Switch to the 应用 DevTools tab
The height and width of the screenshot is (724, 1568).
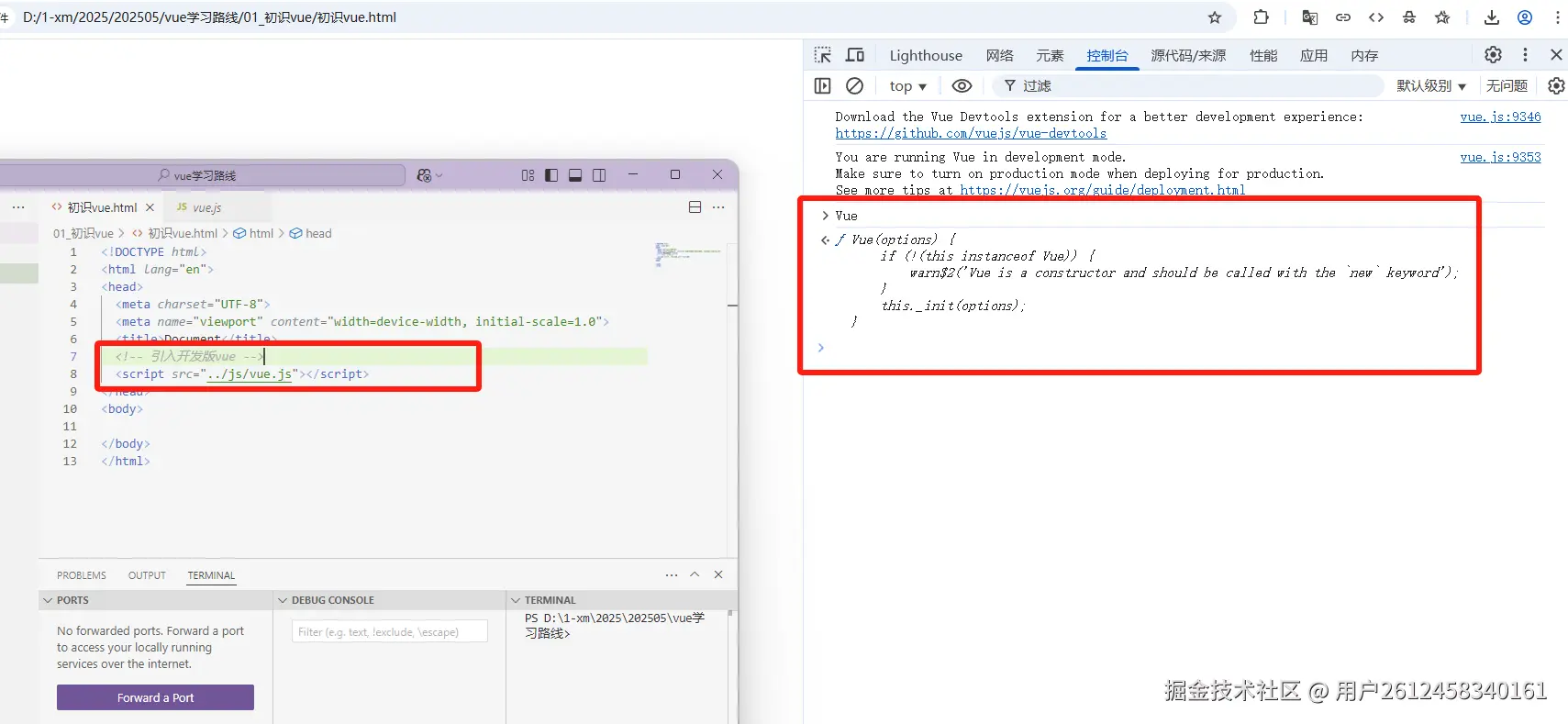(1314, 55)
